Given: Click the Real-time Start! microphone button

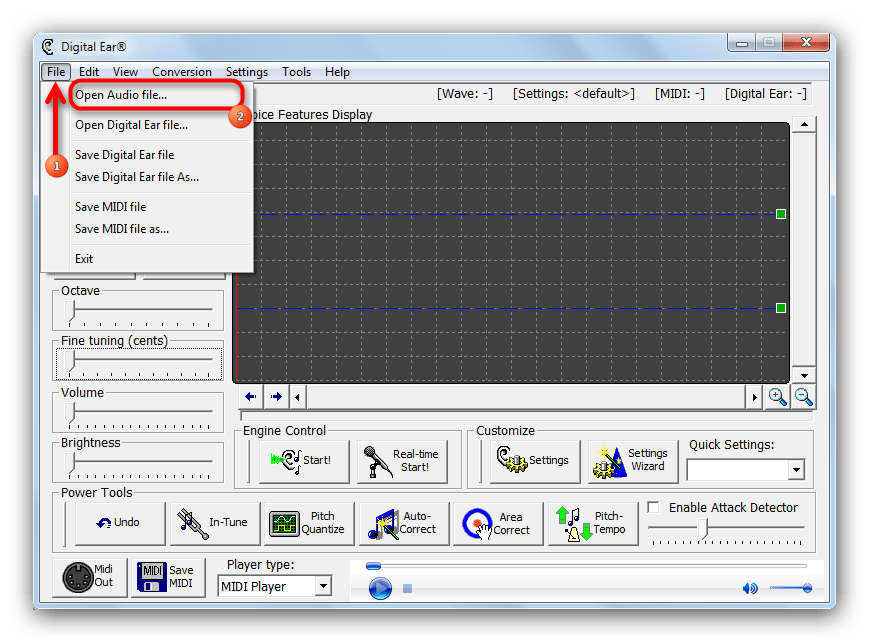Looking at the screenshot, I should point(402,461).
